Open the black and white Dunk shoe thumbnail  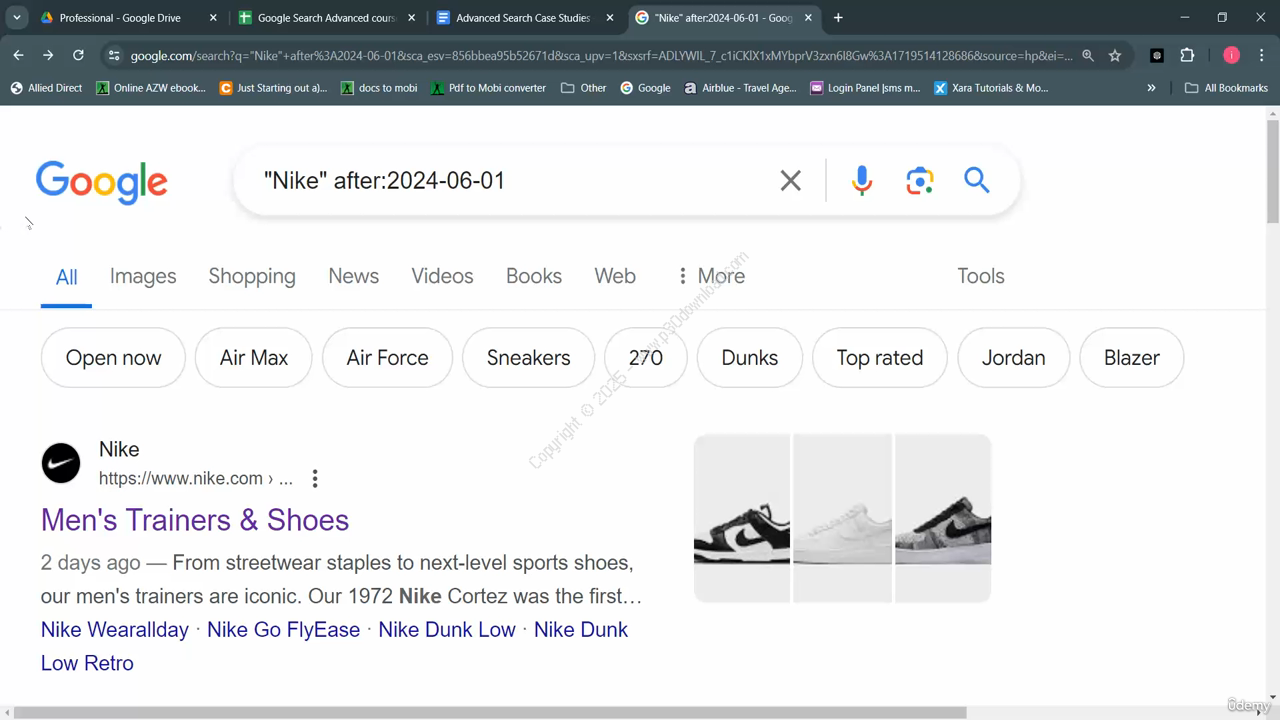point(742,518)
